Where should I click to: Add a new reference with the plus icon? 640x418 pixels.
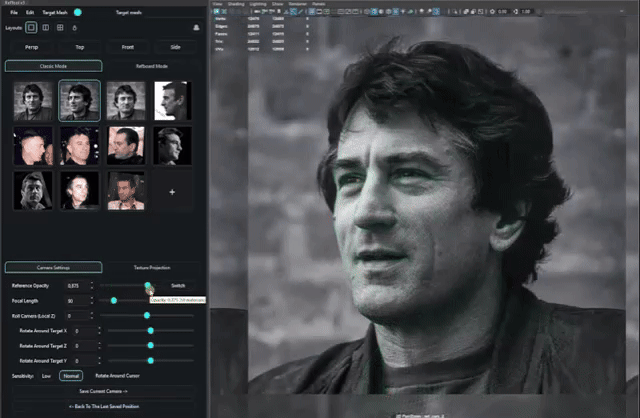tap(172, 190)
